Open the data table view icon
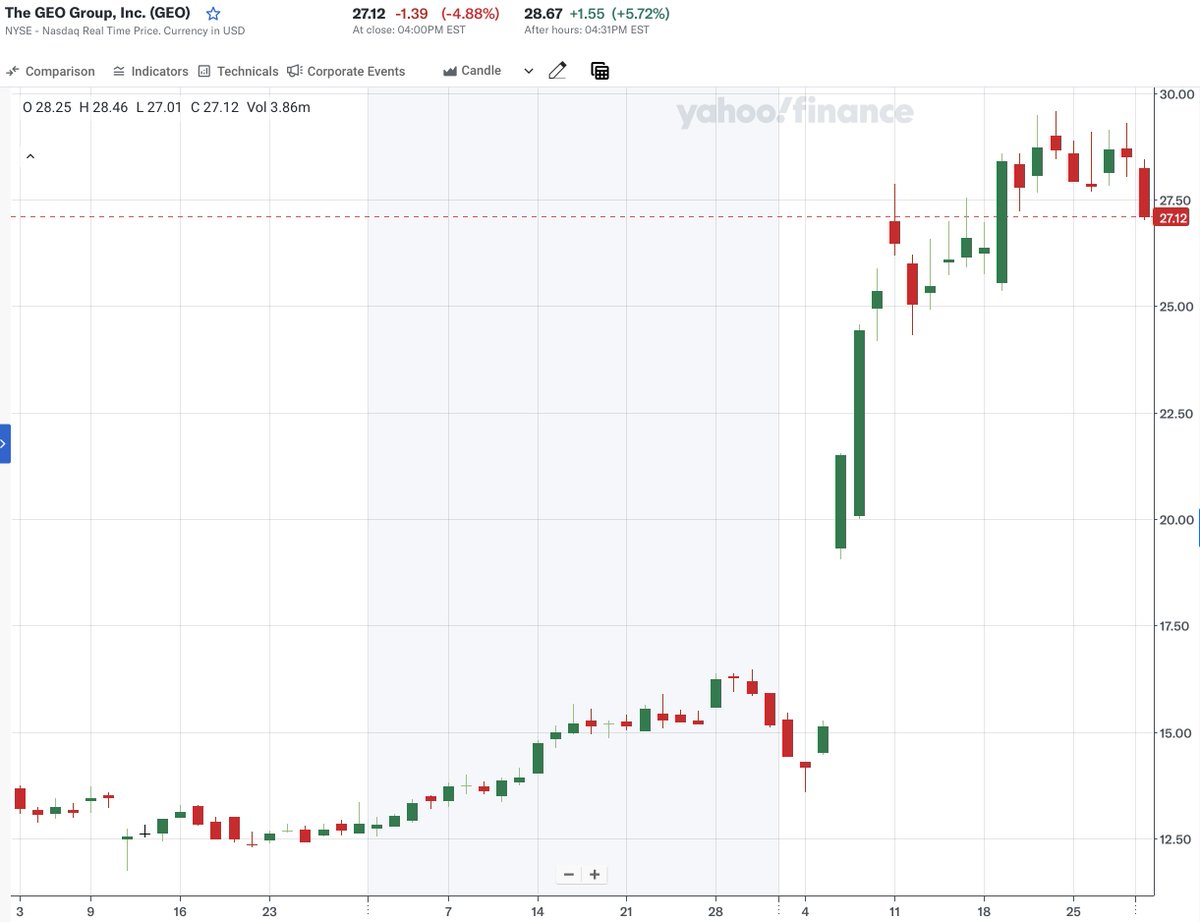 pyautogui.click(x=599, y=71)
